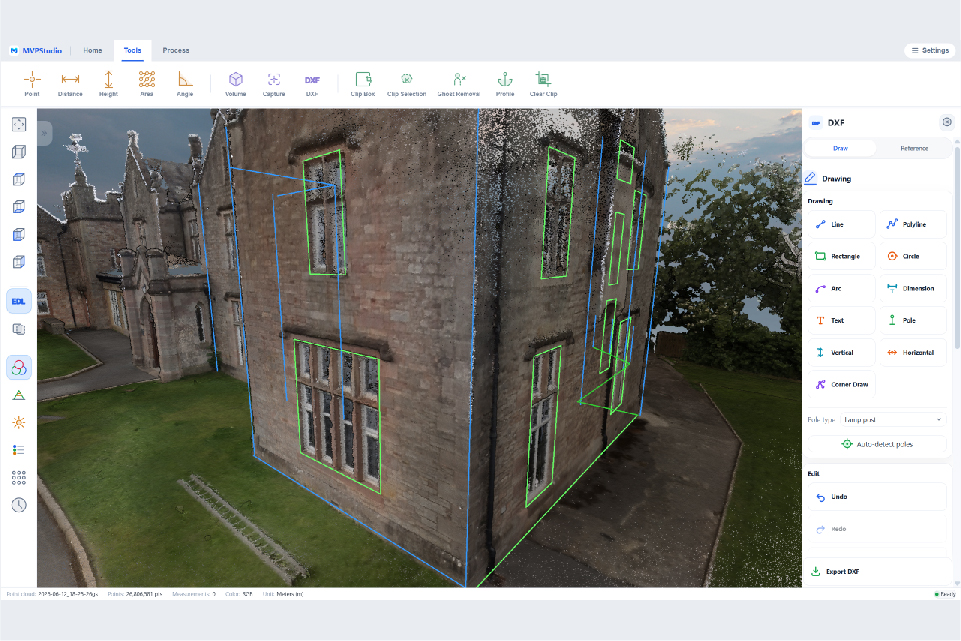Click the Clear Clip tool
Screen dimensions: 961x641
coord(543,84)
